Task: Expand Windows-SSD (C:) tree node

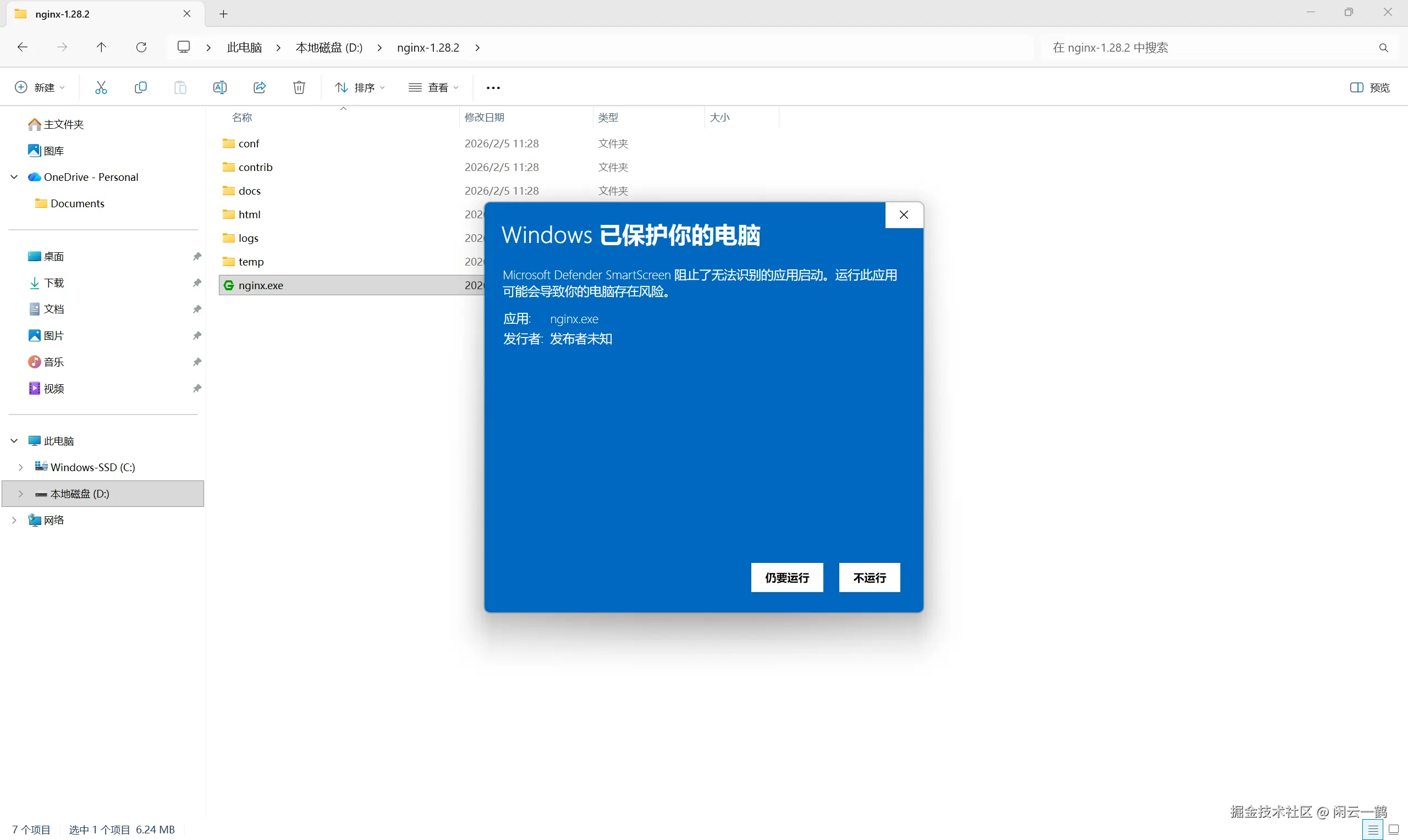Action: [x=21, y=467]
